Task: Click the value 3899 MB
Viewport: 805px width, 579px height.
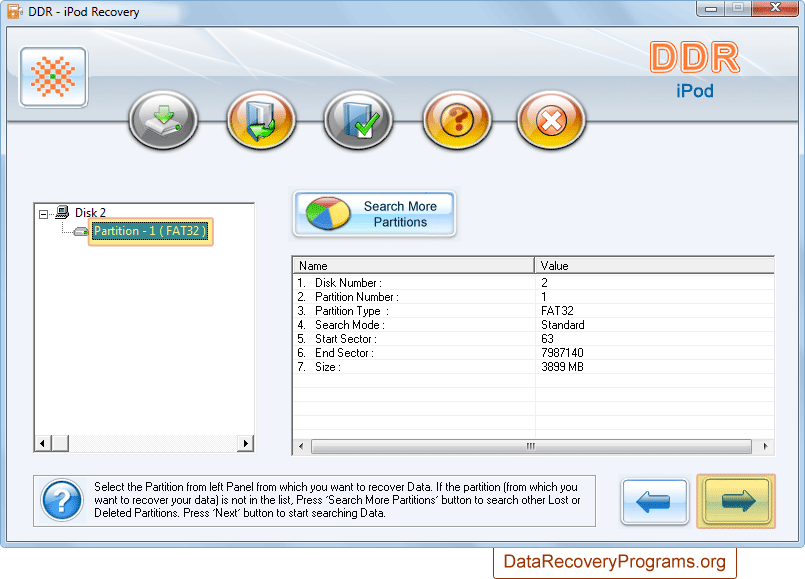Action: click(562, 366)
